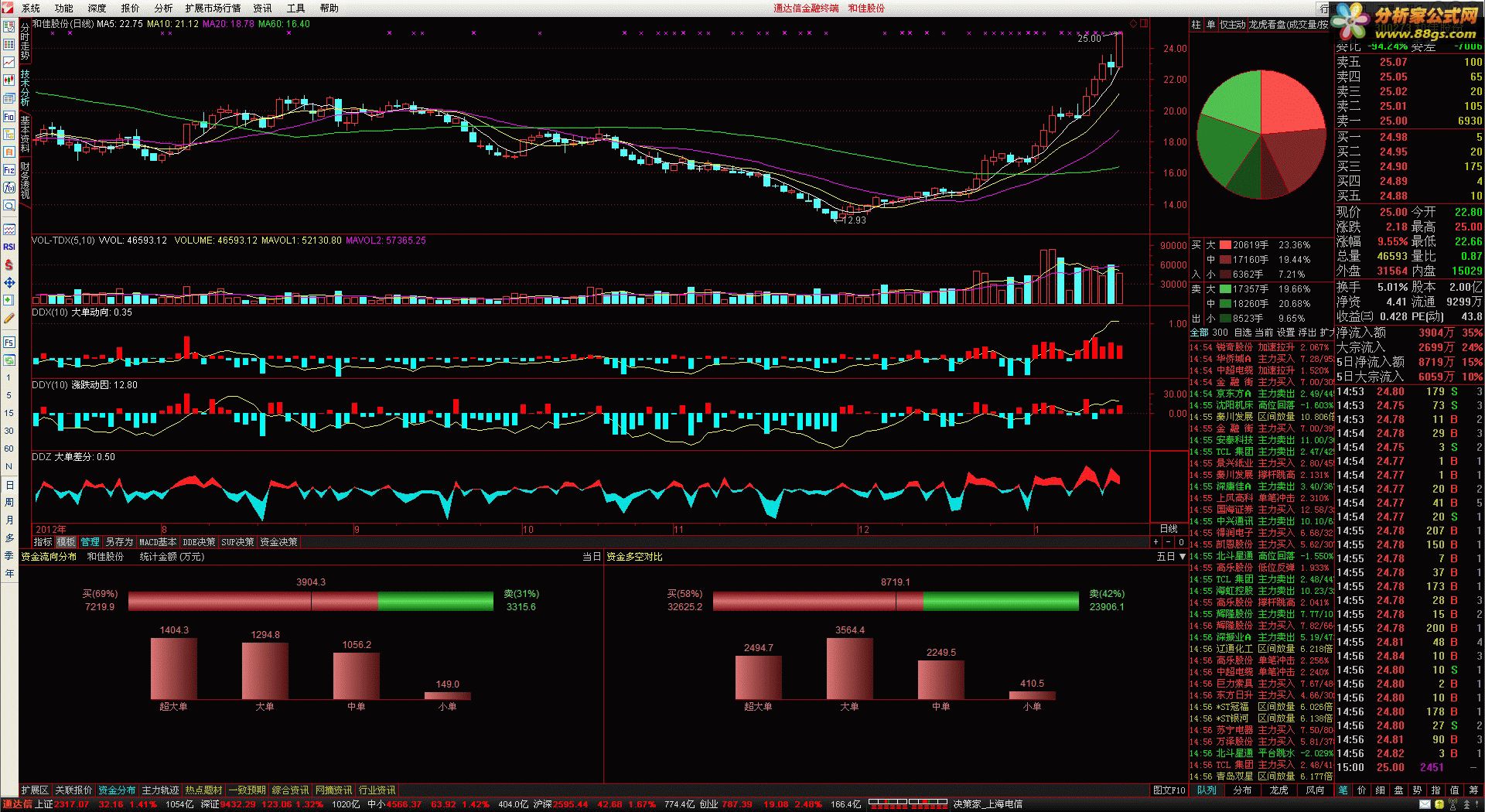The width and height of the screenshot is (1485, 812).
Task: Switch to the 财务透视 vertical tab
Action: point(25,181)
